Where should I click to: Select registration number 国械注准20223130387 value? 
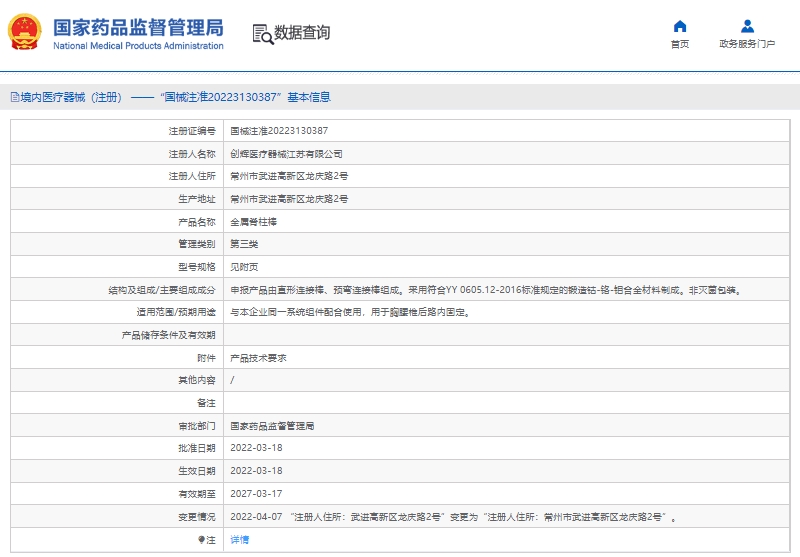click(279, 131)
